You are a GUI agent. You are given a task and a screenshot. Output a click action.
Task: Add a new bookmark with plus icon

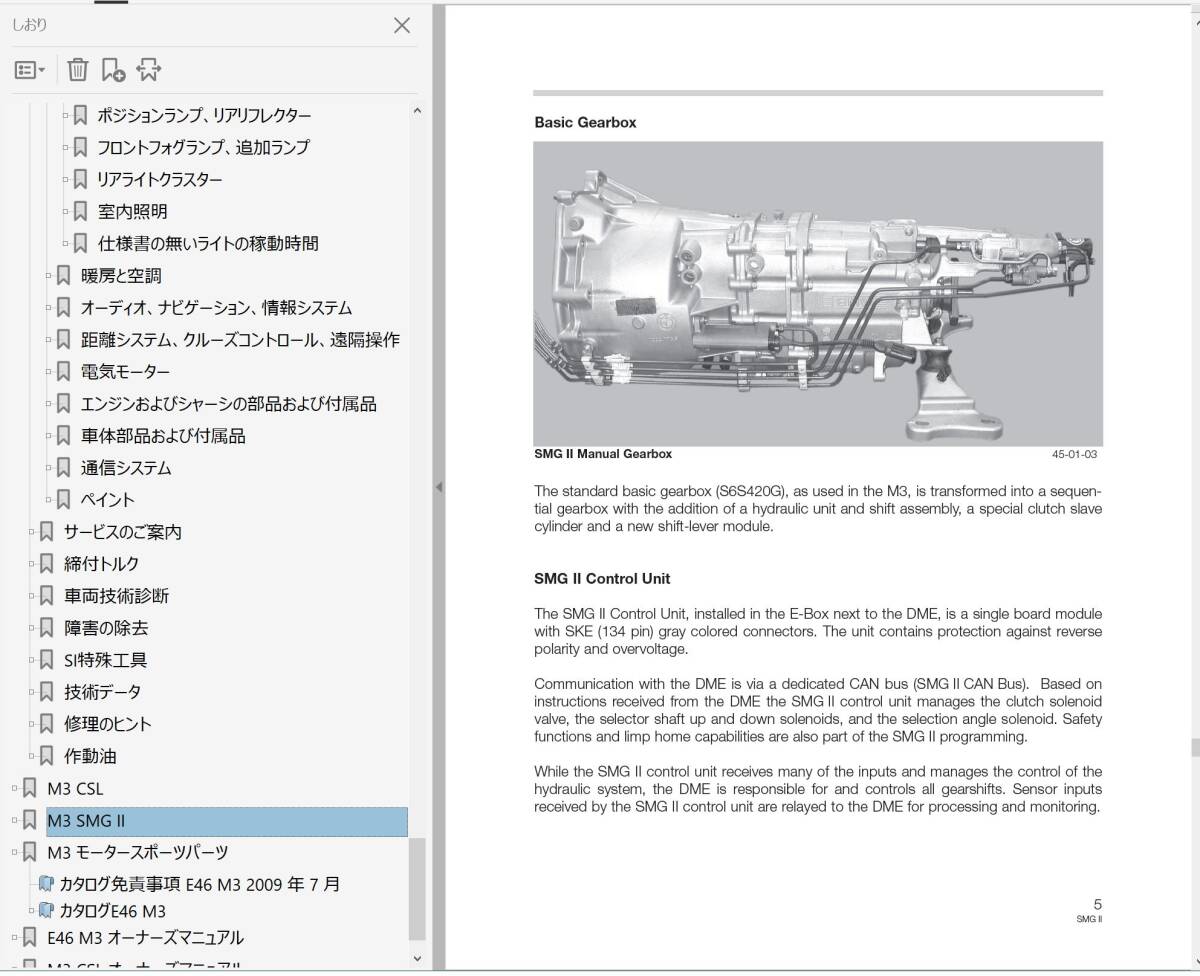[x=113, y=70]
